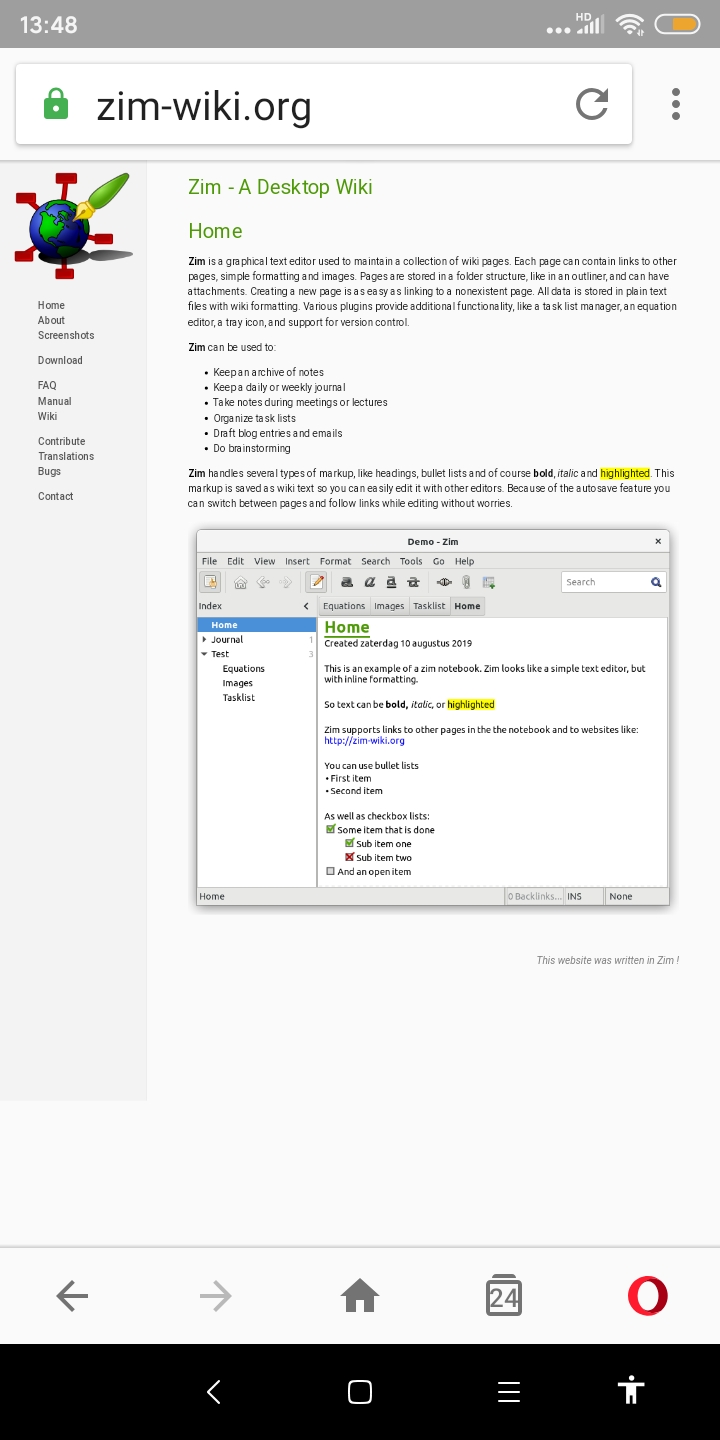Click magnifier search icon in Demo - Zim screenshot
Image resolution: width=720 pixels, height=1440 pixels.
coord(656,582)
